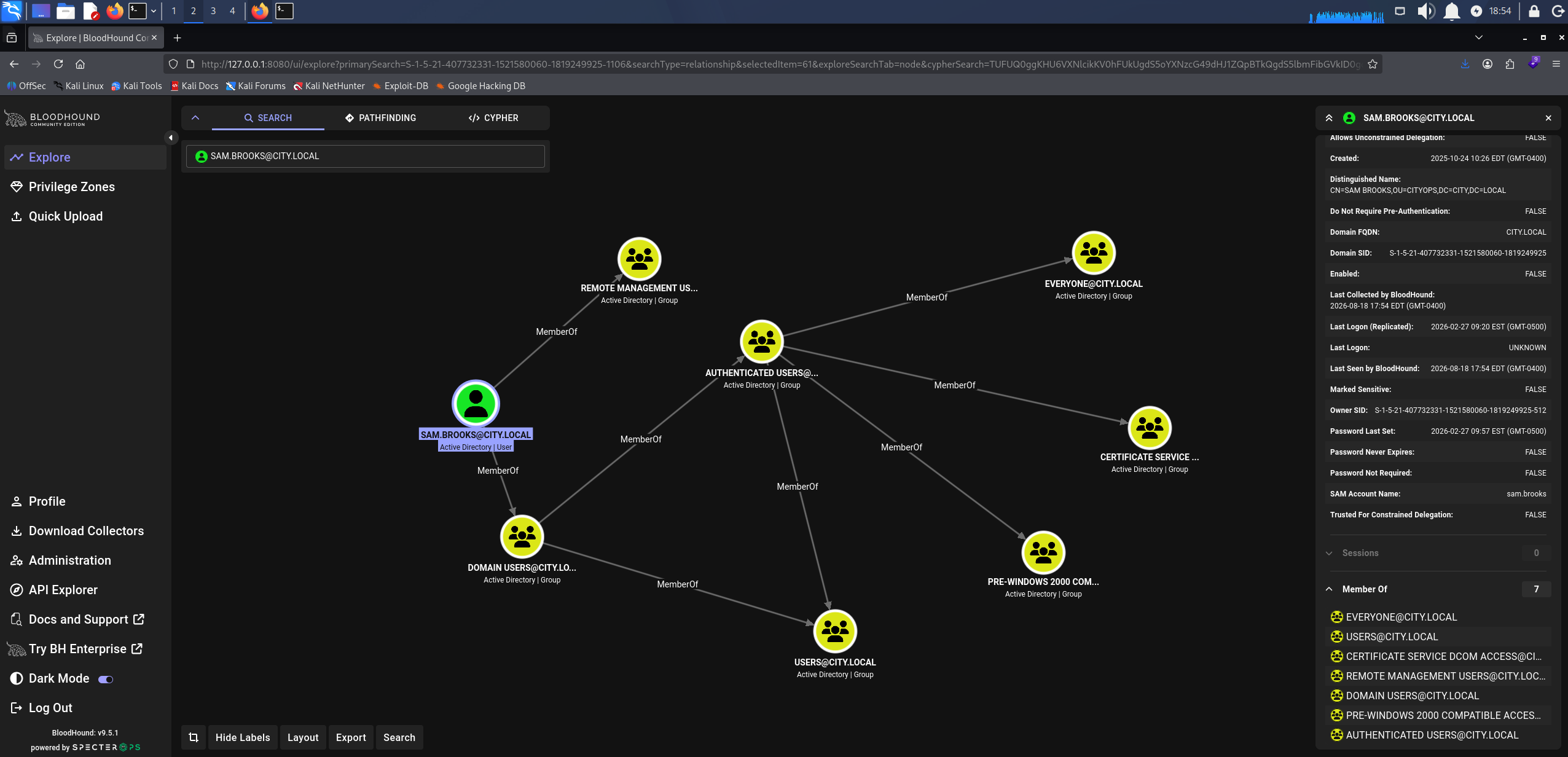Click the SAM.BROOKS user node in graph
The width and height of the screenshot is (1568, 757).
[x=476, y=404]
